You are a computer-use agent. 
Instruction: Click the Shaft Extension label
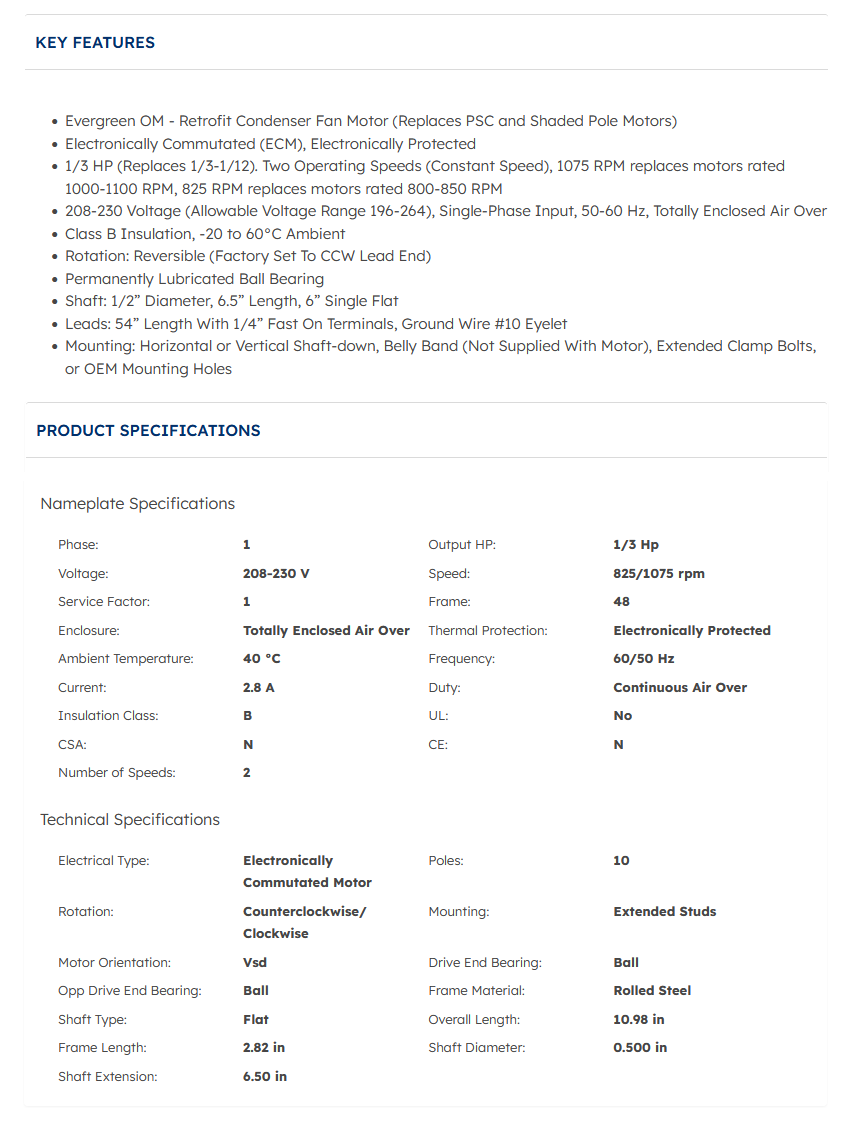pos(107,1077)
